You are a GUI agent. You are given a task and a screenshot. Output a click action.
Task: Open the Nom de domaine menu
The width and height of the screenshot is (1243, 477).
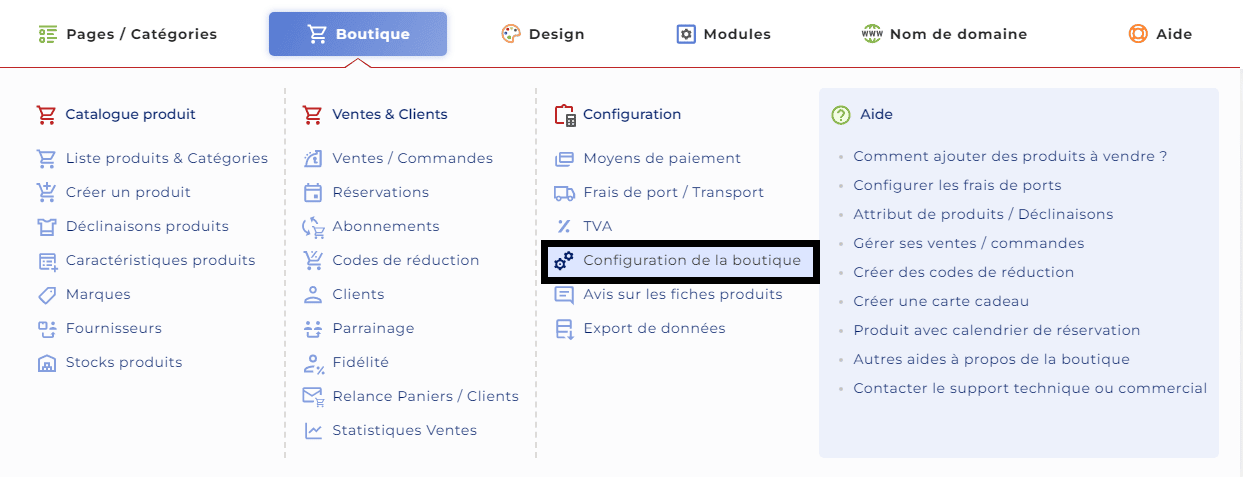coord(944,34)
